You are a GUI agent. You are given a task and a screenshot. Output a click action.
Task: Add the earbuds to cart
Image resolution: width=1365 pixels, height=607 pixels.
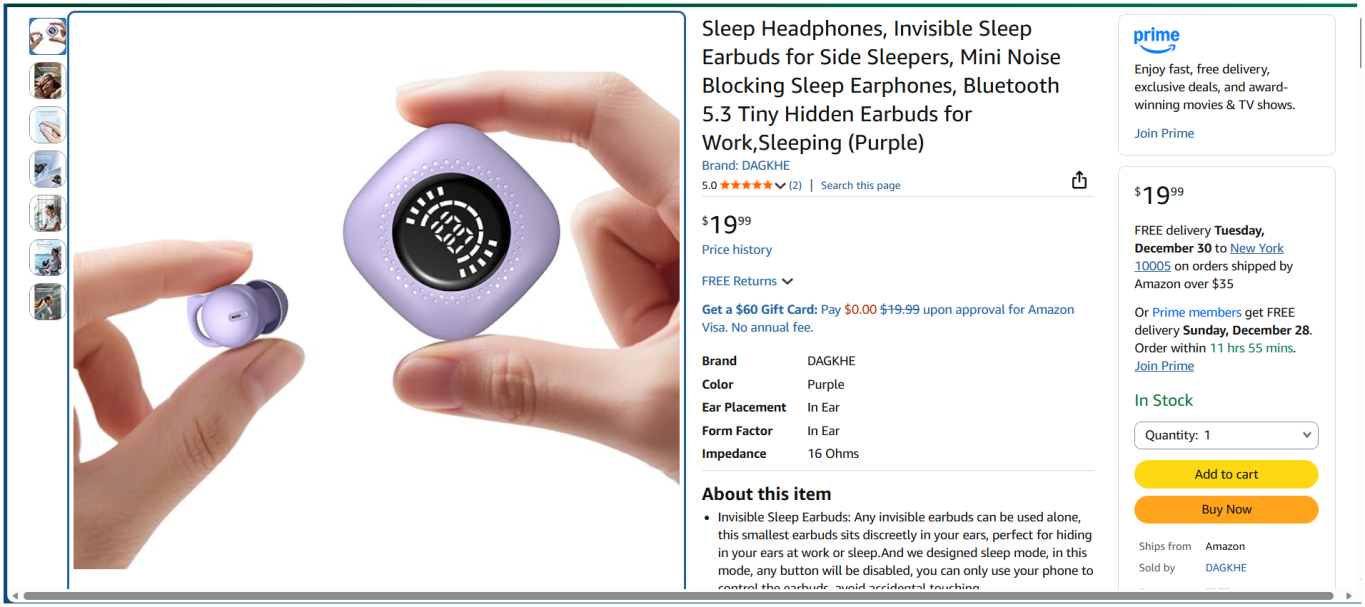coord(1226,474)
